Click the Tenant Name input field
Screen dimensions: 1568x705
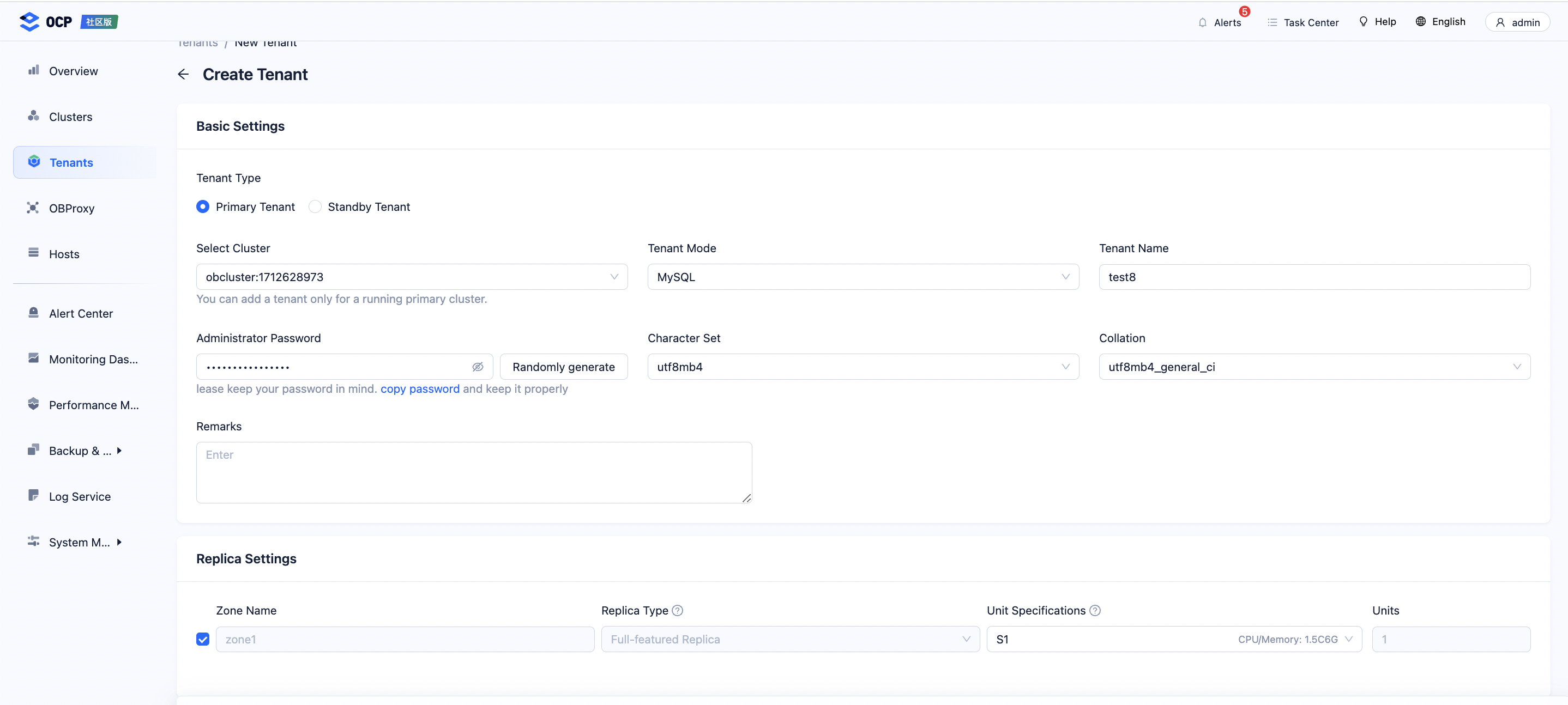(1315, 277)
